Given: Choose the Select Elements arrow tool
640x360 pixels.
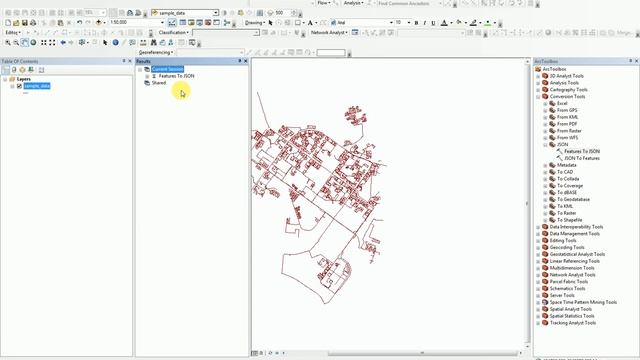Looking at the screenshot, I should point(105,42).
